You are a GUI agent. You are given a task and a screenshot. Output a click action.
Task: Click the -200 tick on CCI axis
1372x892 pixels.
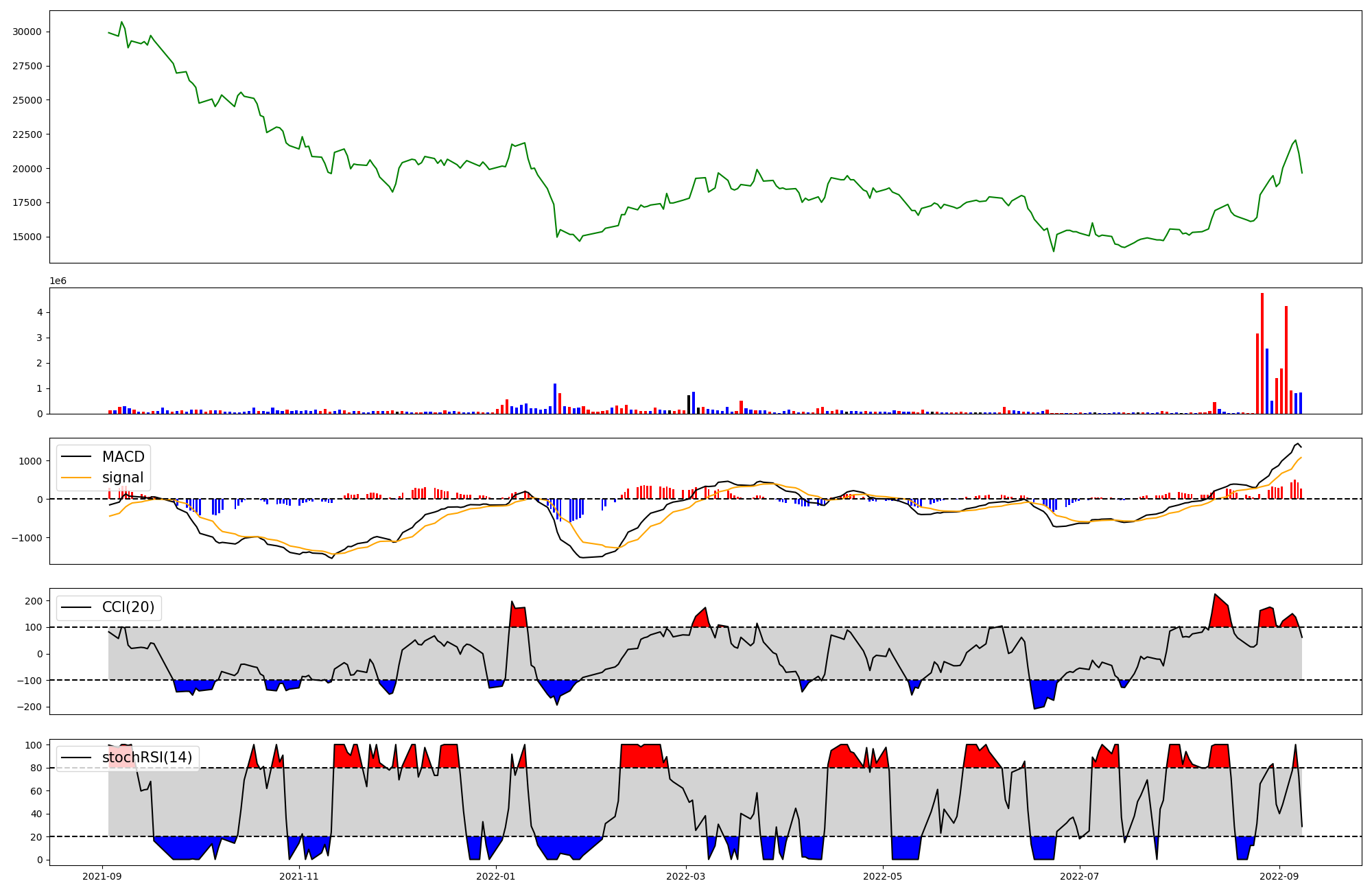(x=31, y=707)
